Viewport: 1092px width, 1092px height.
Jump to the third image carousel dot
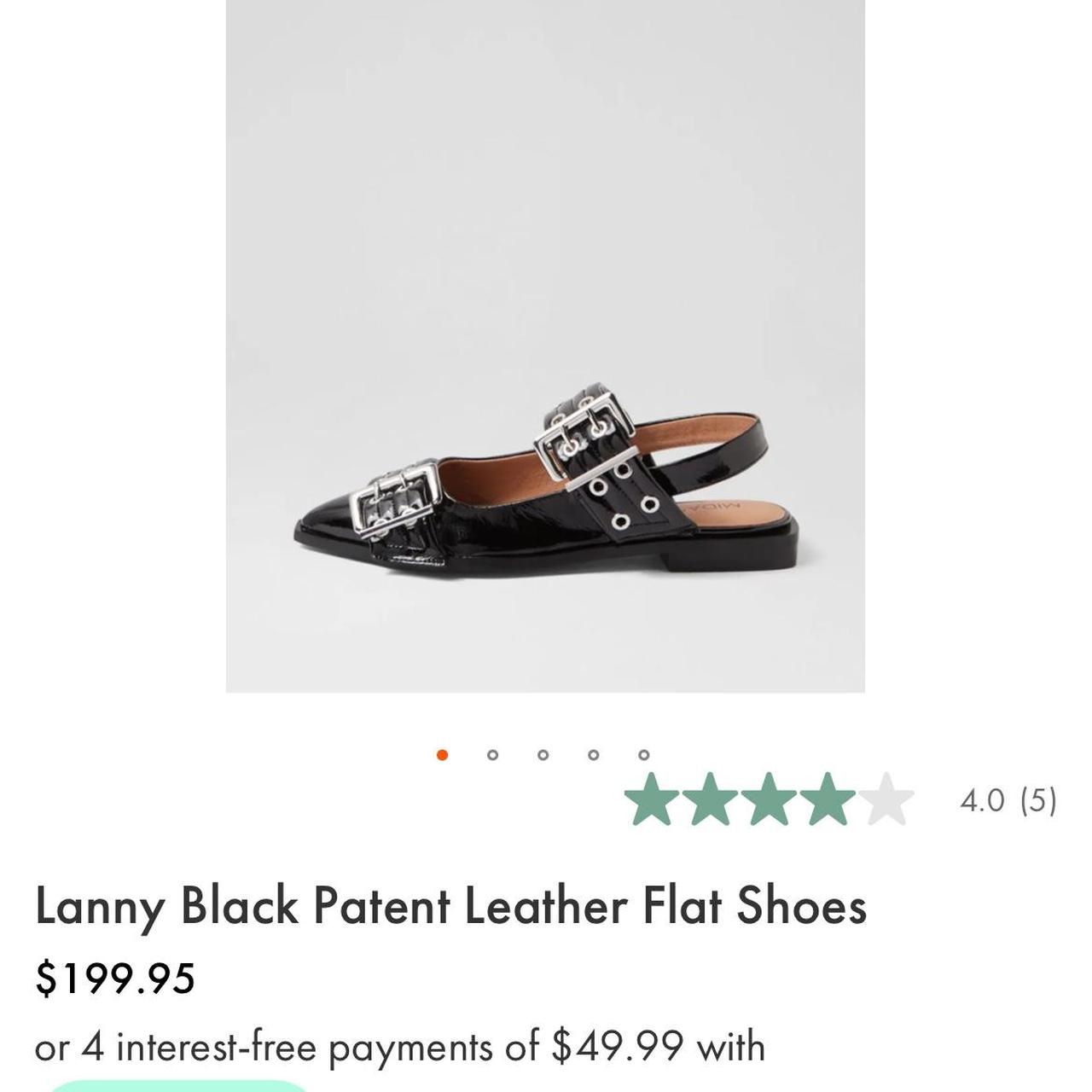click(x=543, y=755)
